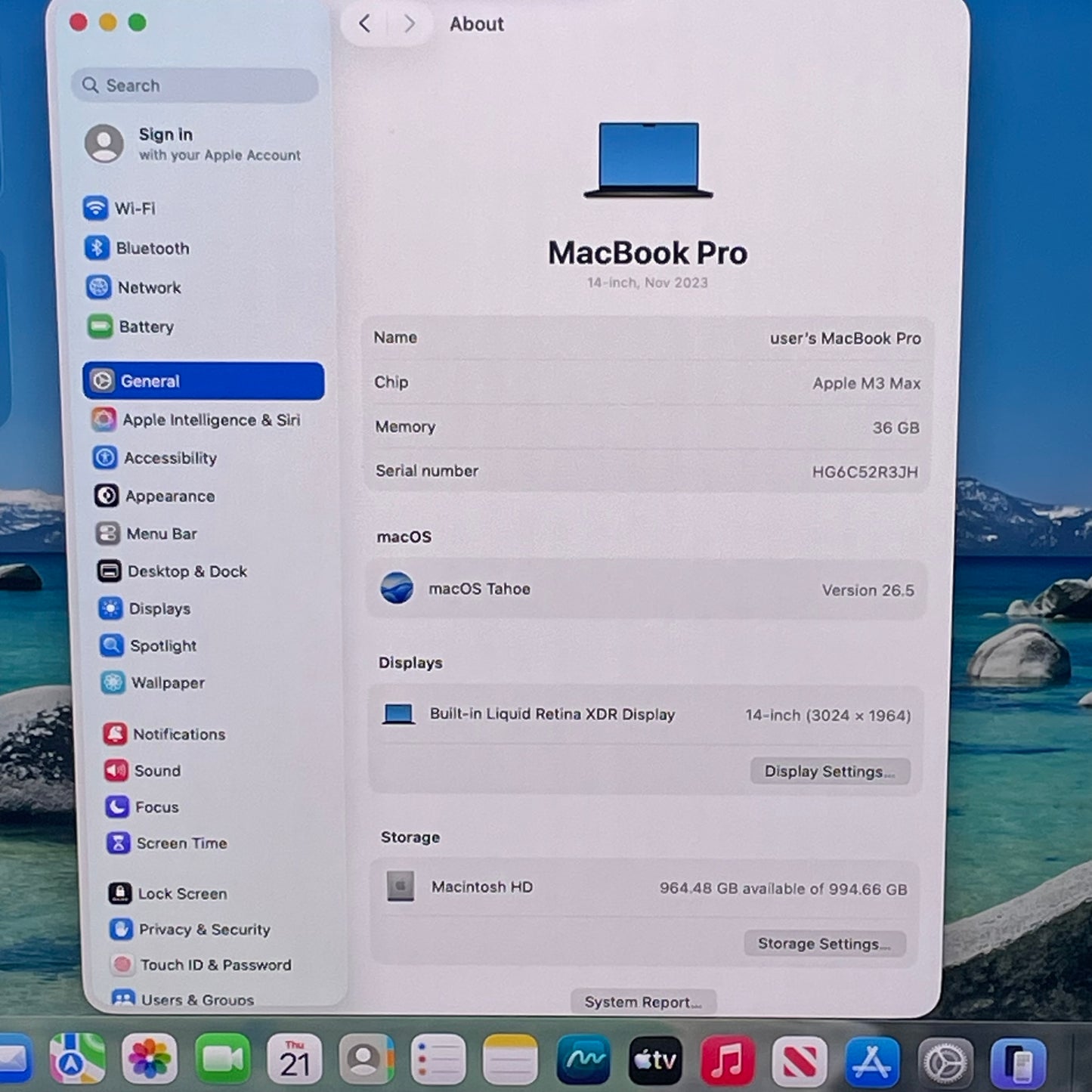
Task: Select the General sidebar item
Action: [203, 381]
